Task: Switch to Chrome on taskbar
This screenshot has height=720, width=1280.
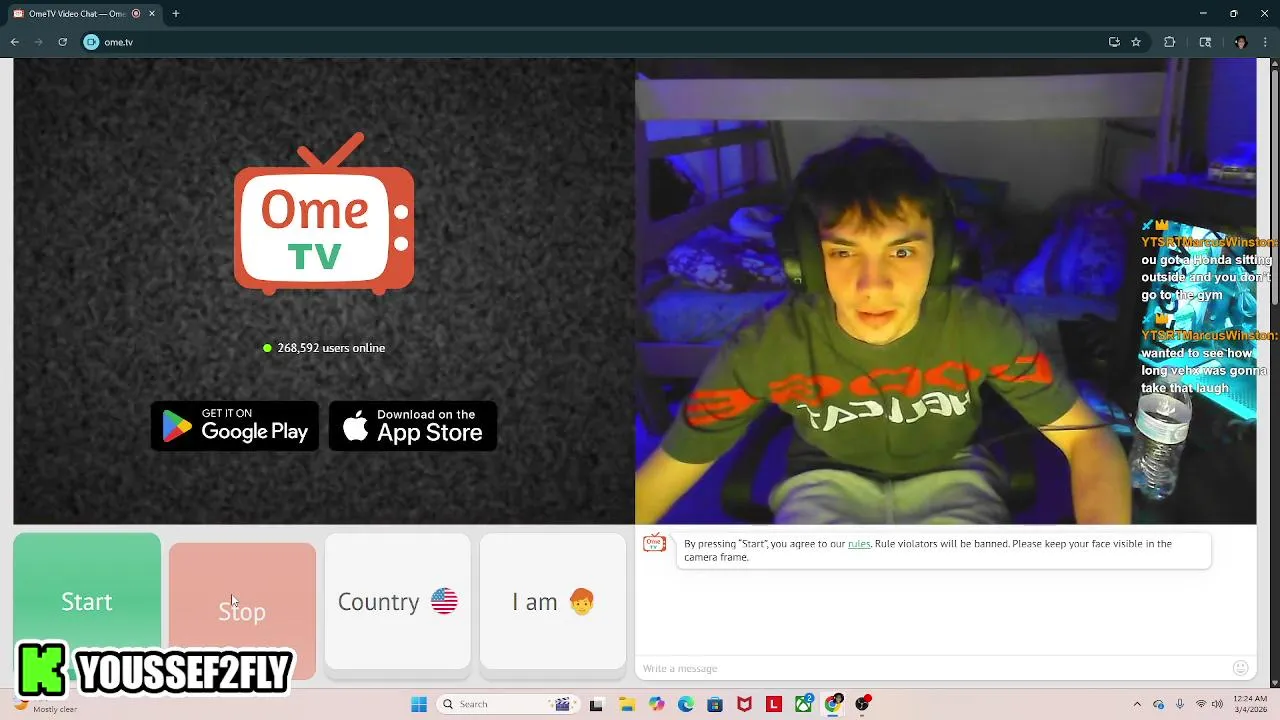Action: 833,704
